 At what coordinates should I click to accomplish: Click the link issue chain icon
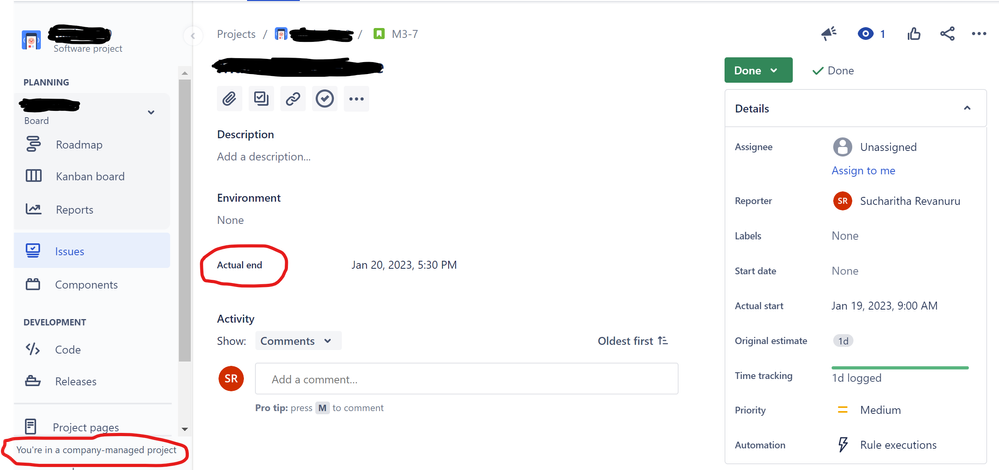click(293, 99)
